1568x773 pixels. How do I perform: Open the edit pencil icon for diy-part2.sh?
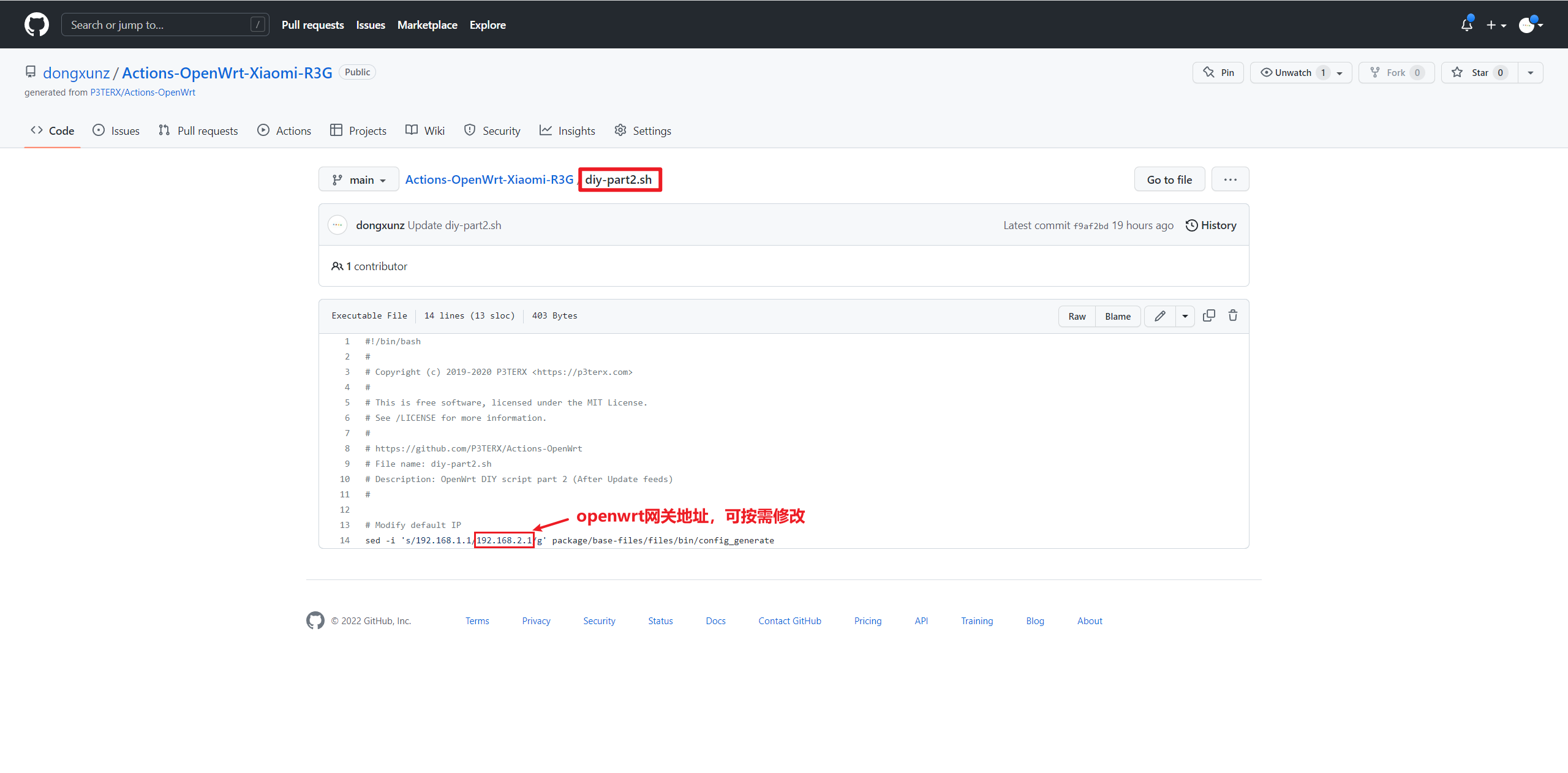coord(1160,316)
